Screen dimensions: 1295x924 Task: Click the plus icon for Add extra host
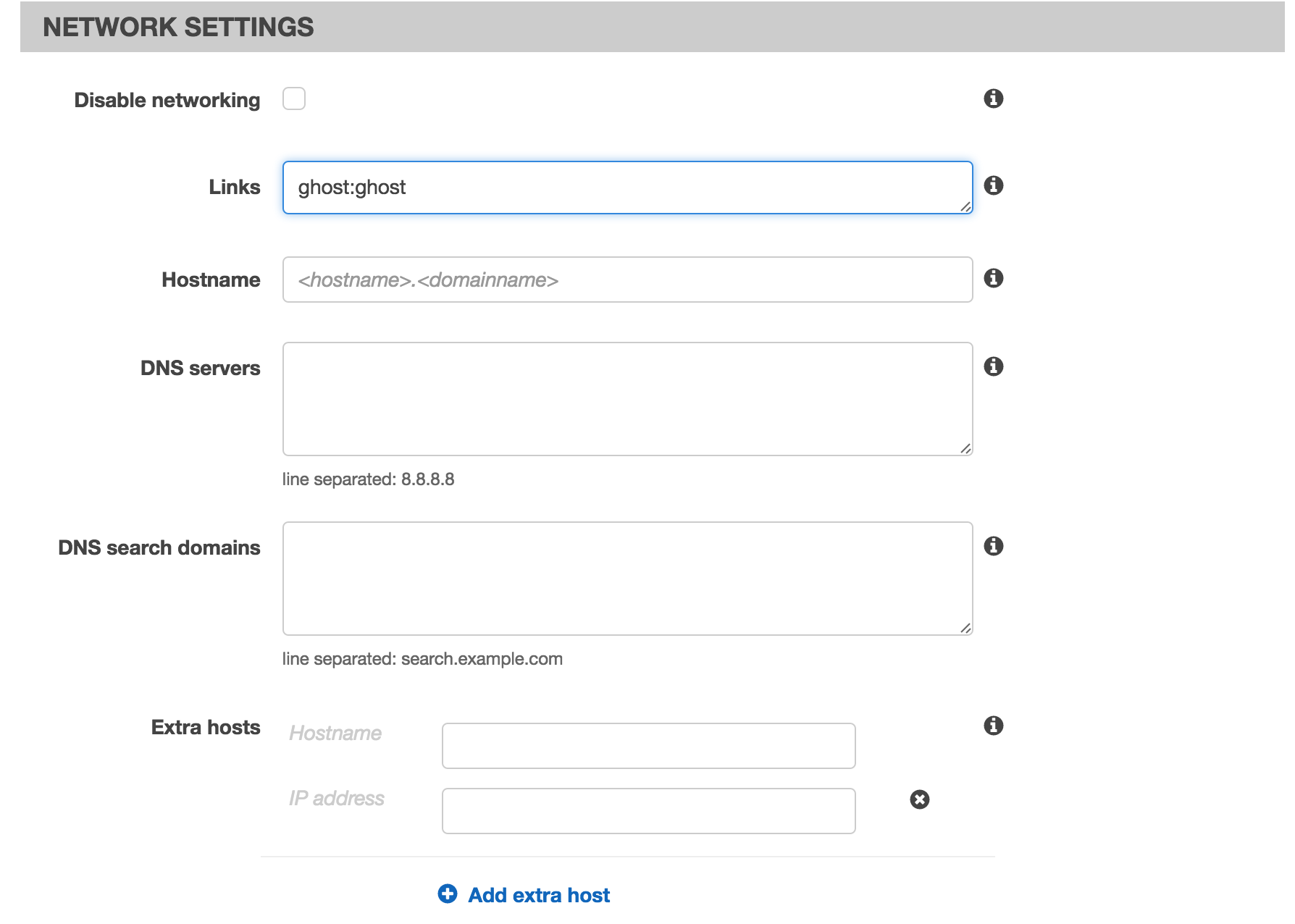(448, 894)
